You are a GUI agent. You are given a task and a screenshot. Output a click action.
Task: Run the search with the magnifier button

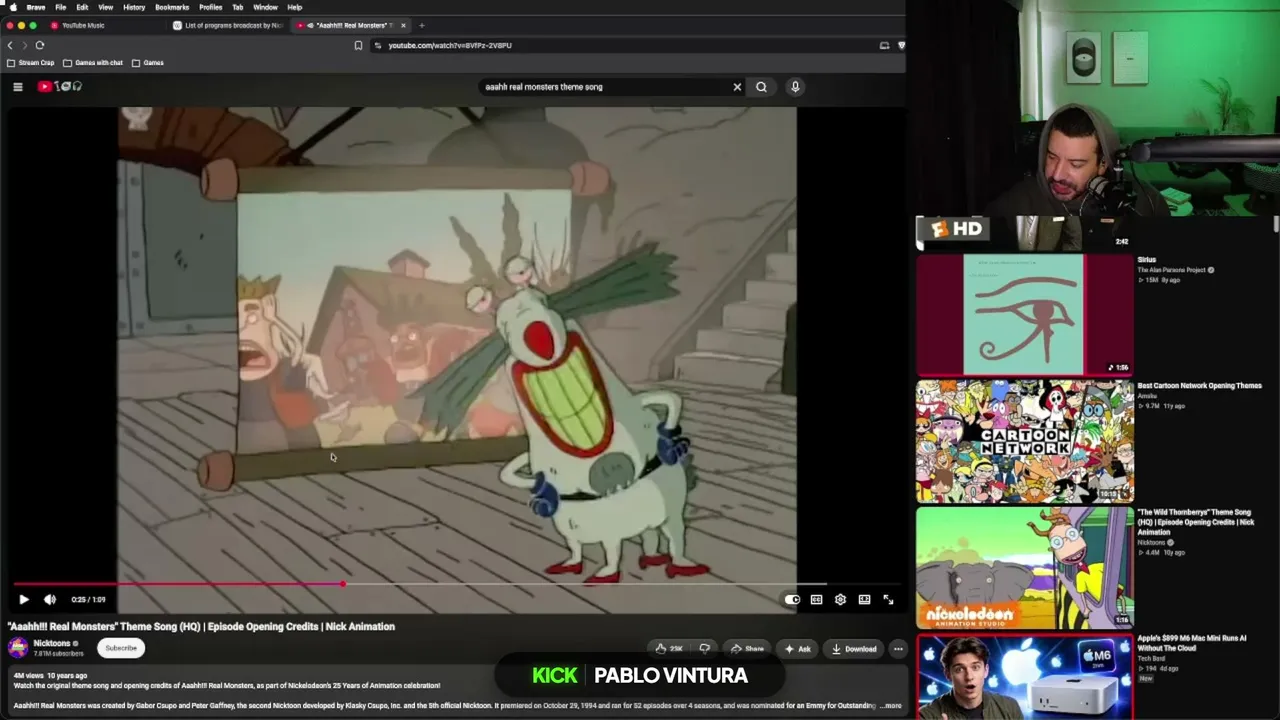761,87
